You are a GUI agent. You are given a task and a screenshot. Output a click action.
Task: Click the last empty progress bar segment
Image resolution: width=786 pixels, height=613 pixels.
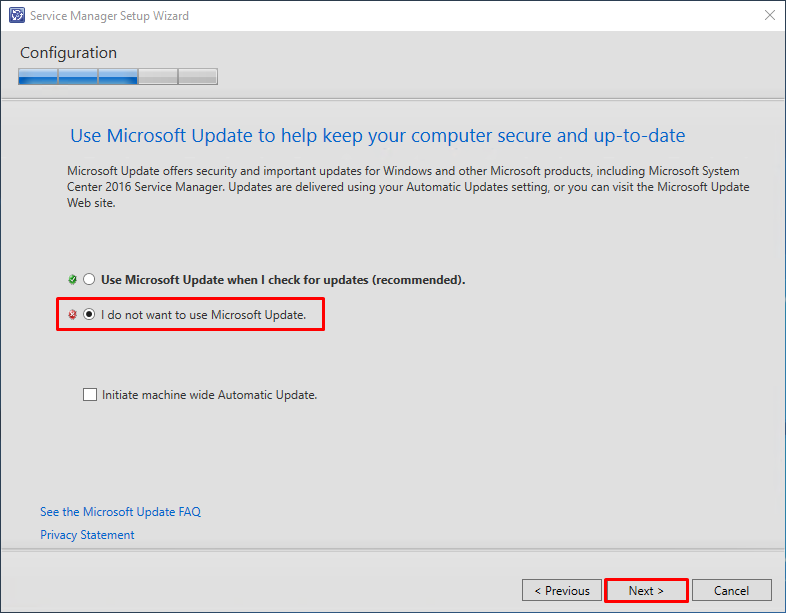[198, 77]
